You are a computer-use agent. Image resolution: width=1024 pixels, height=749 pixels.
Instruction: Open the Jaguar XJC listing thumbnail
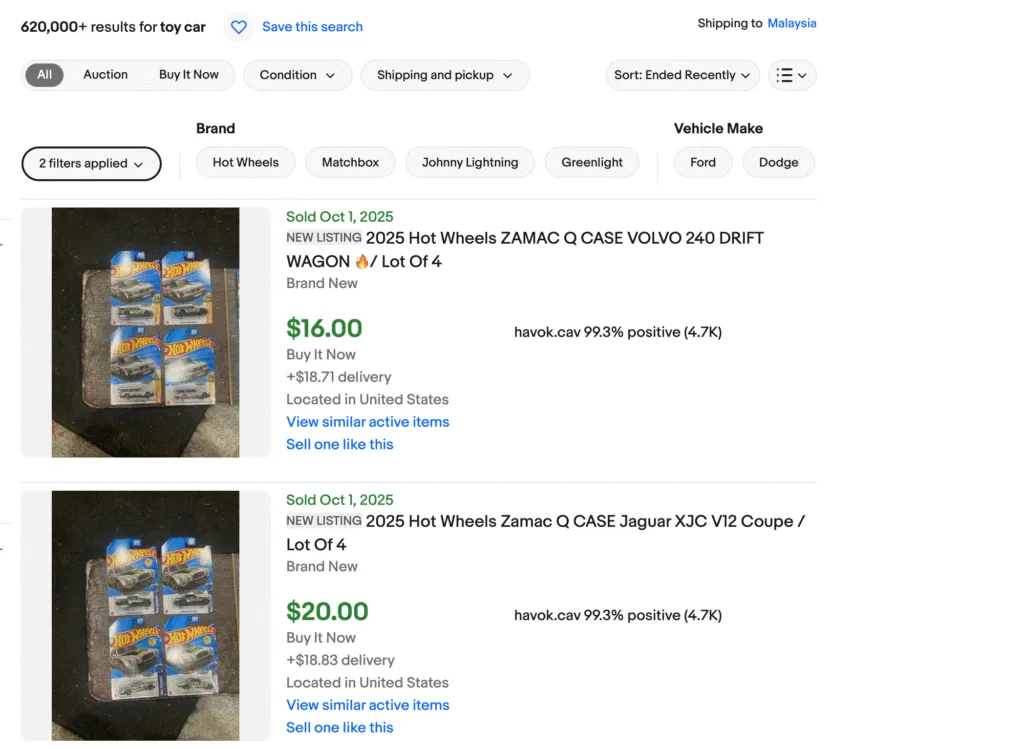coord(146,615)
